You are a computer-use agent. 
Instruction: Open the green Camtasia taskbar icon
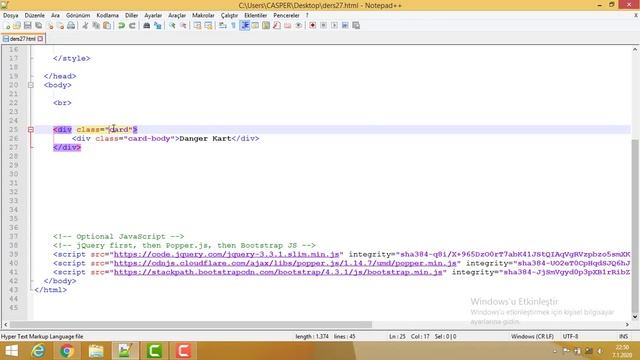coord(154,351)
